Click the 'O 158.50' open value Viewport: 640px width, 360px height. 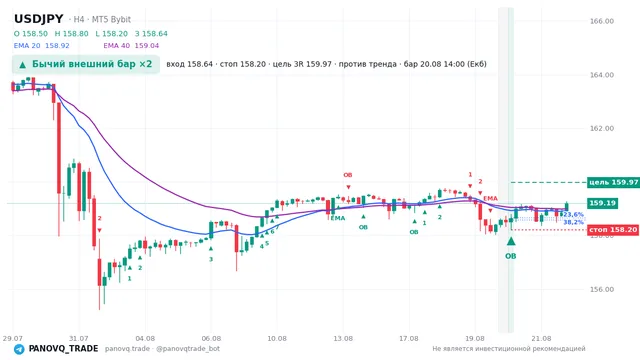click(31, 33)
